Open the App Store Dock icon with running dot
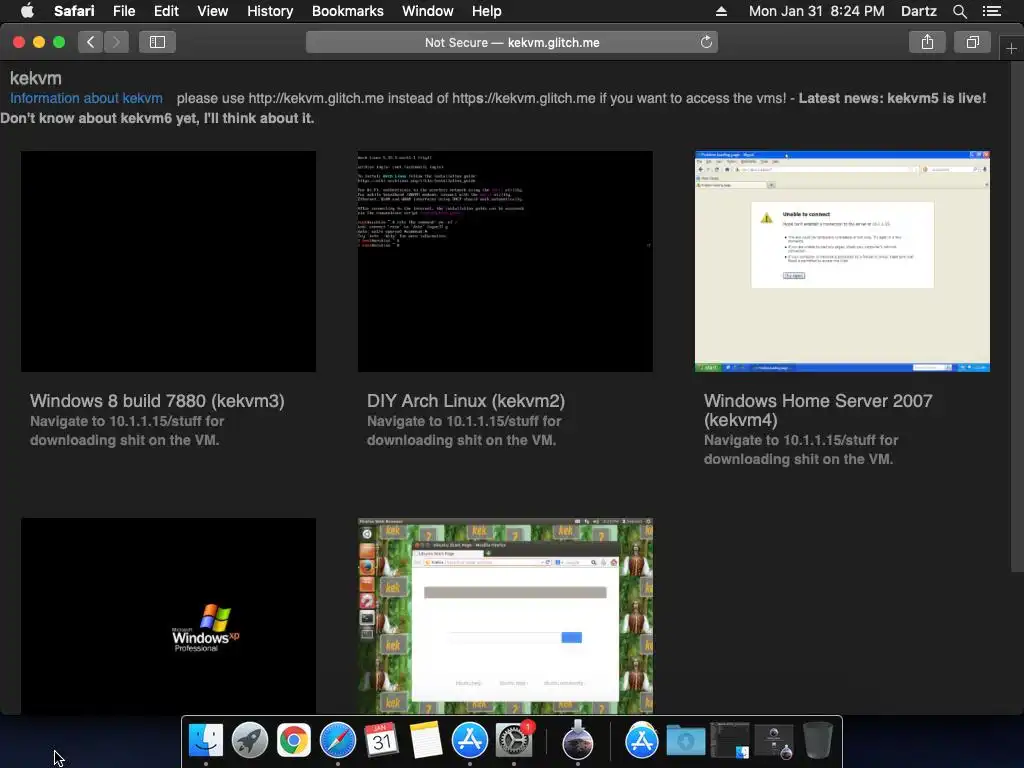Viewport: 1024px width, 768px height. click(x=470, y=740)
